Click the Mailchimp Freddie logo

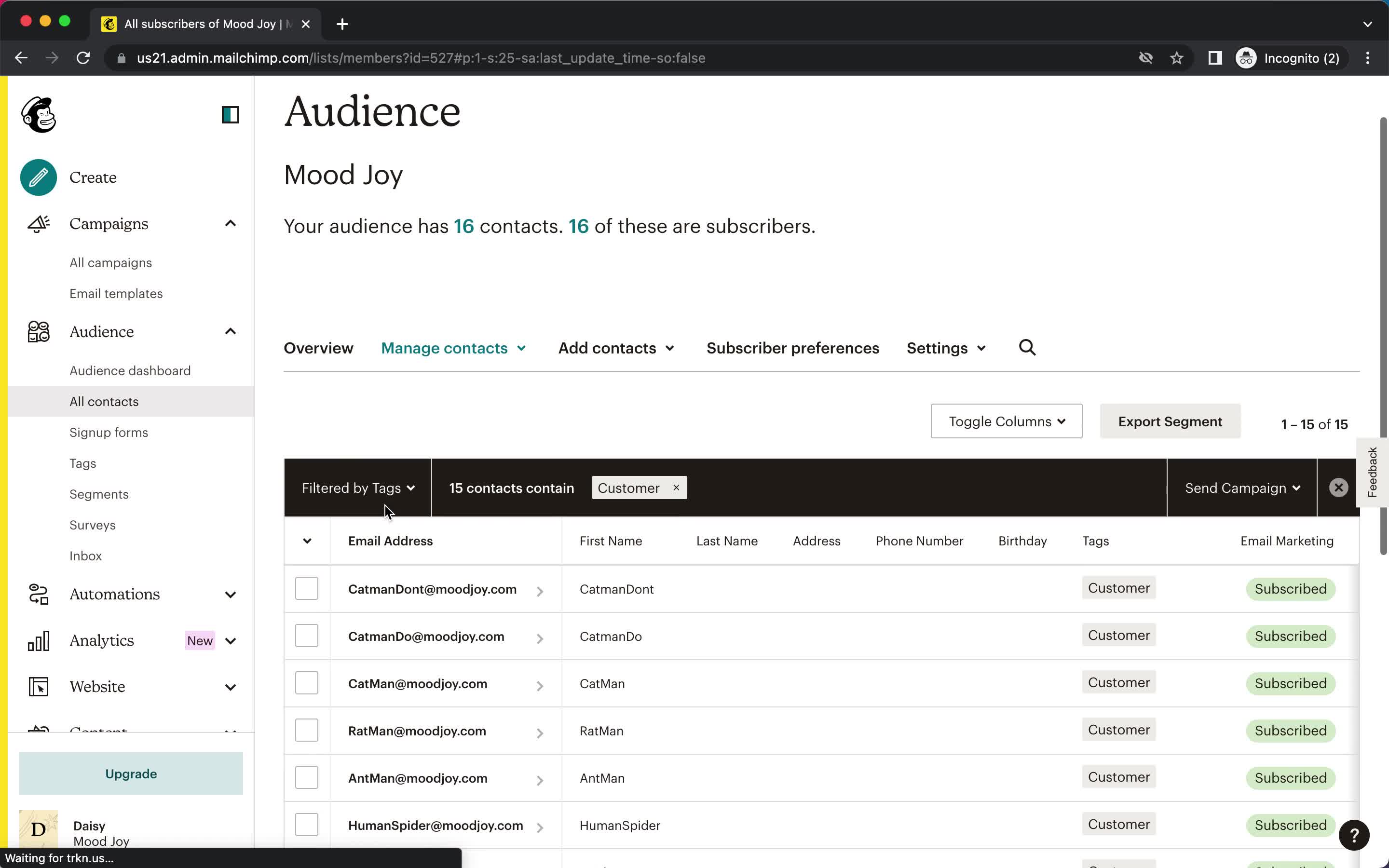39,115
